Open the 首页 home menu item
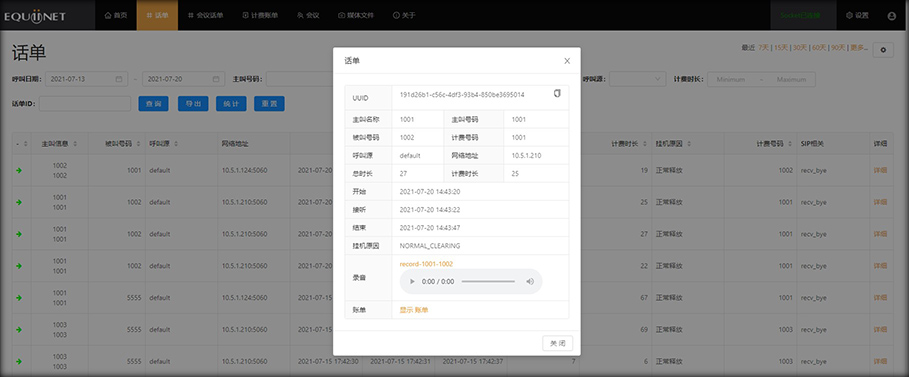The image size is (909, 377). click(x=116, y=16)
